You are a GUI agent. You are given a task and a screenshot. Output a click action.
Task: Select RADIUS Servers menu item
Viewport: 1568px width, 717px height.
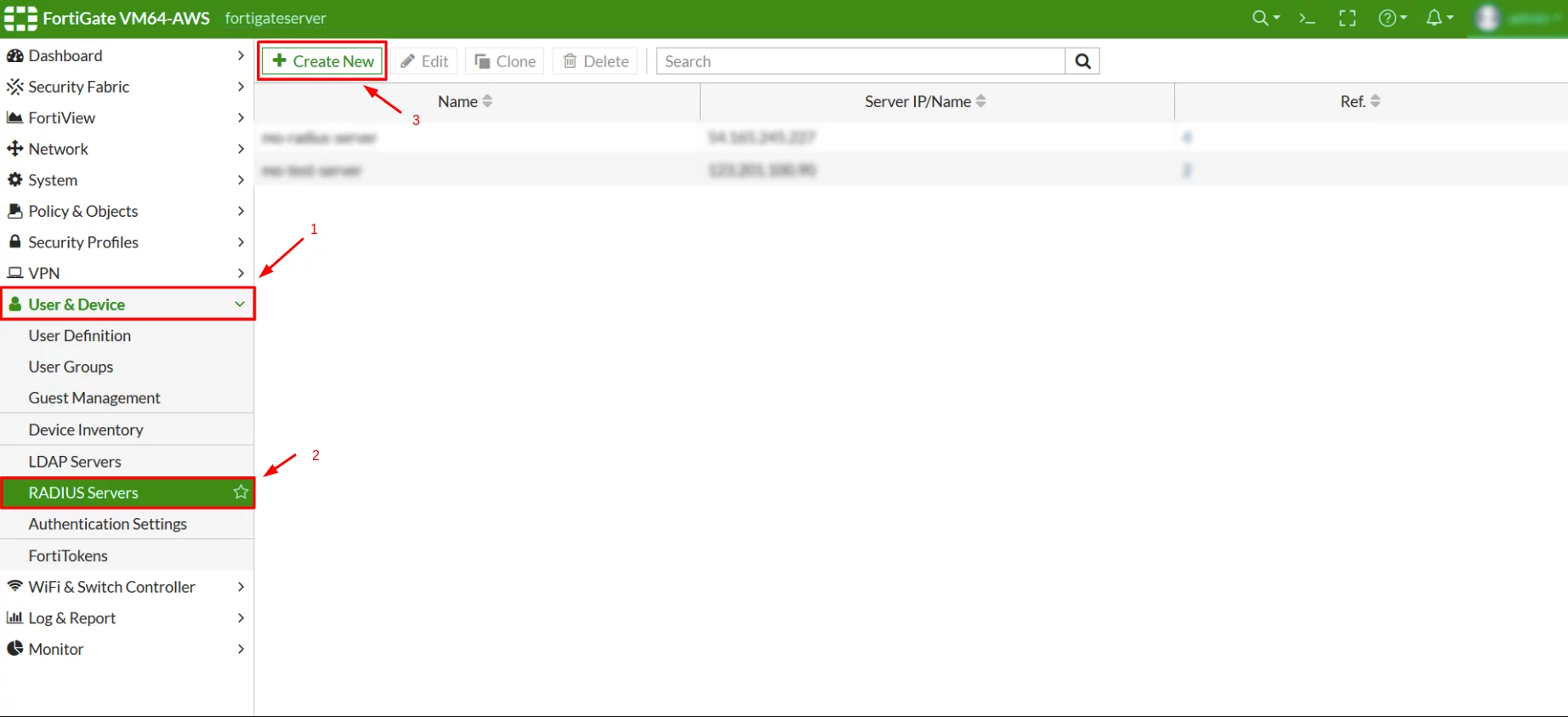tap(127, 492)
